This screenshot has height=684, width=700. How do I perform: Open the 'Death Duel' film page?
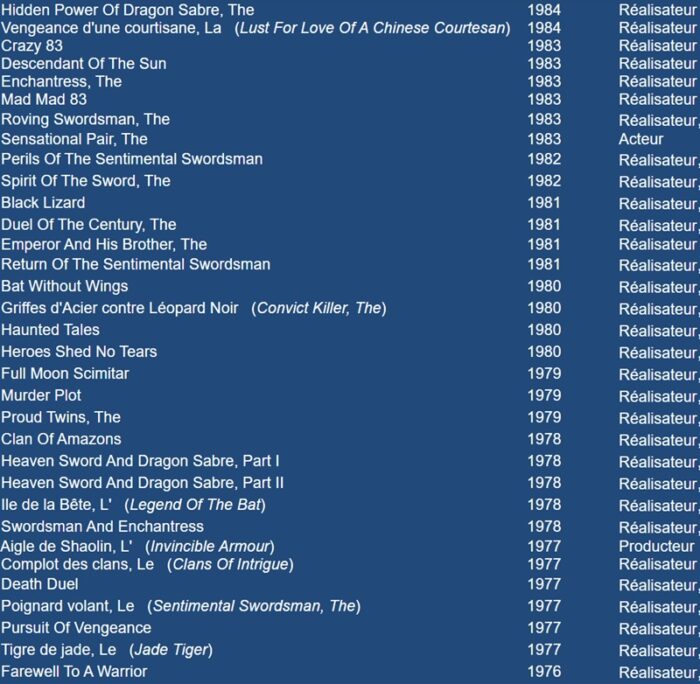click(39, 584)
